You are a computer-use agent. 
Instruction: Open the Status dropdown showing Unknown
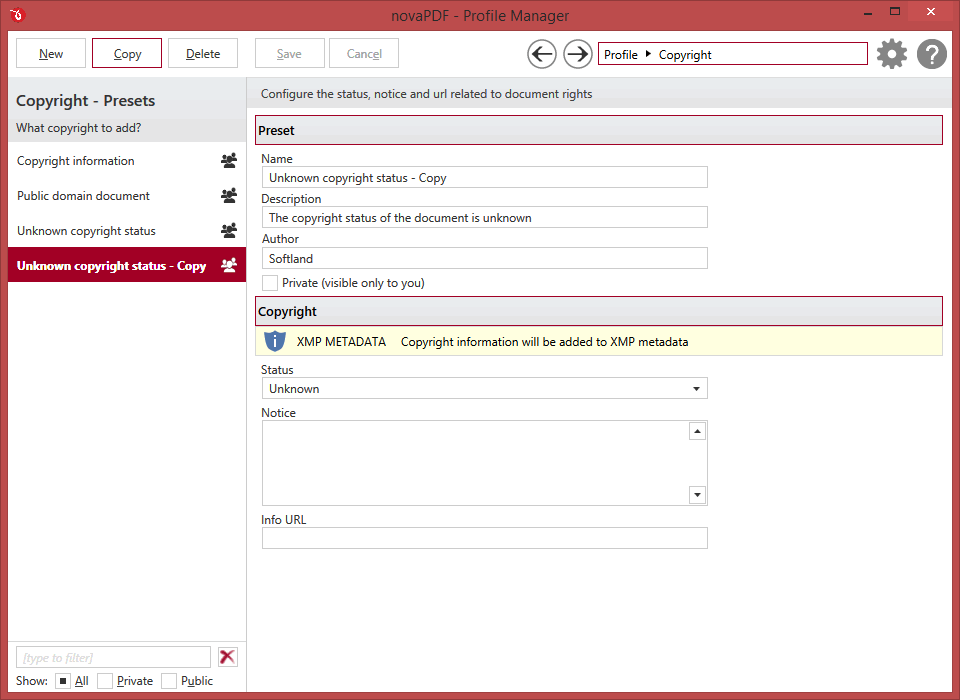[x=484, y=388]
